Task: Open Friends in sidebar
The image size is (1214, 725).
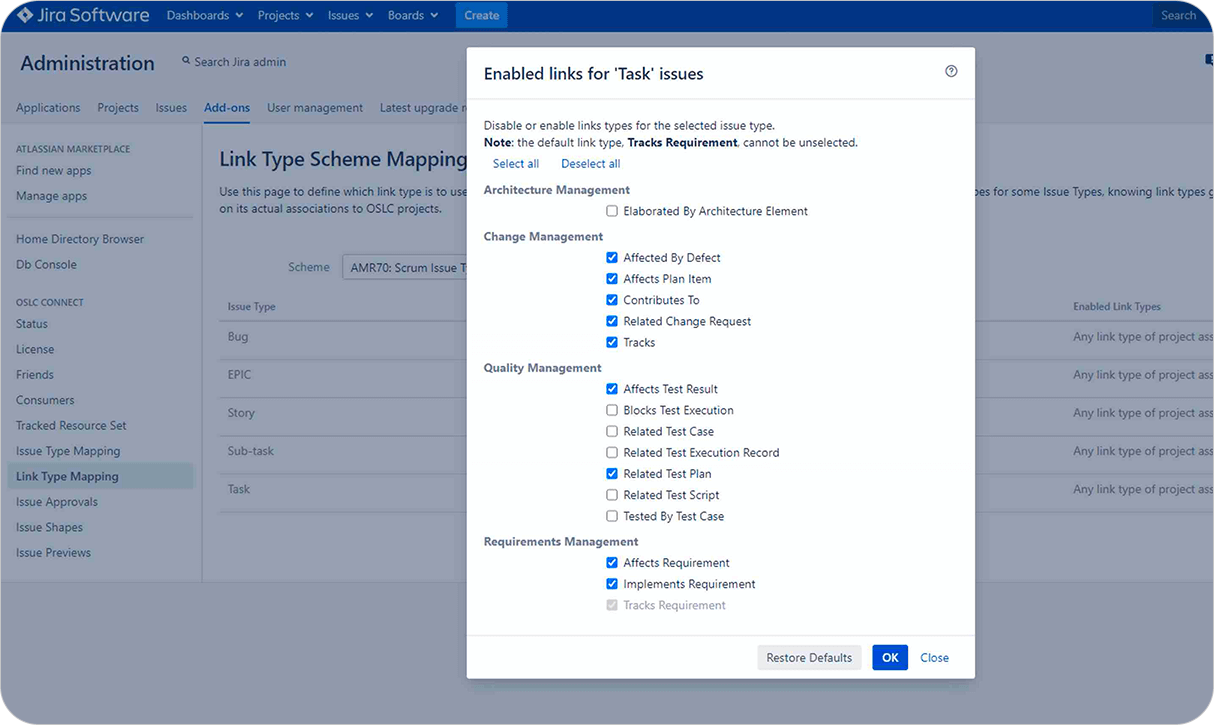Action: click(35, 375)
